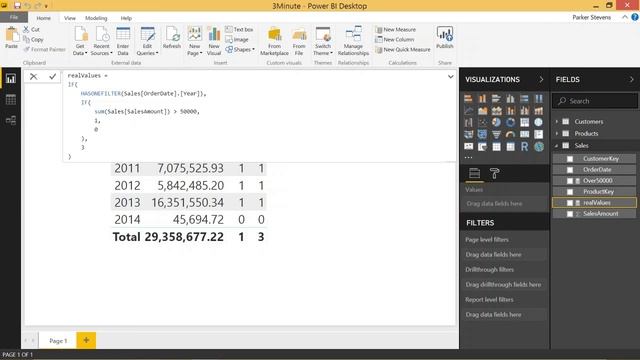
Task: Switch to Data view in left sidebar
Action: (x=11, y=100)
